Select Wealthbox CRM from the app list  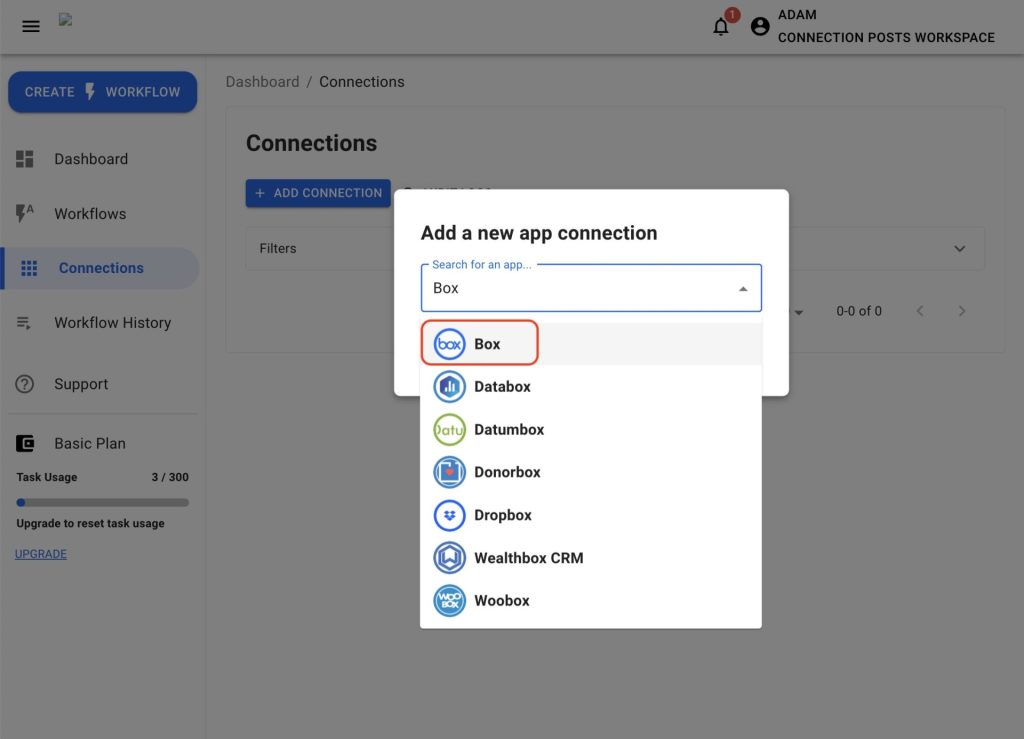590,558
